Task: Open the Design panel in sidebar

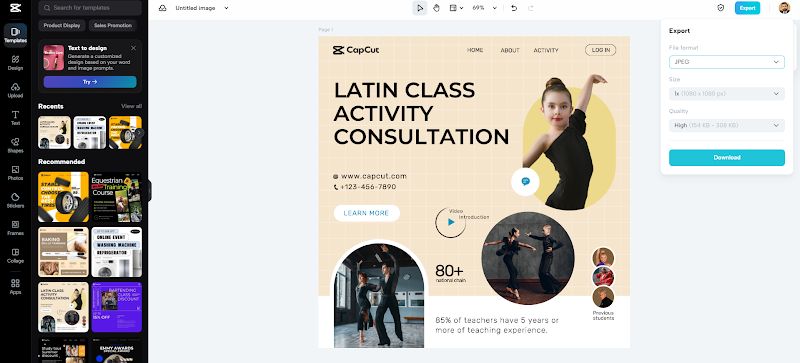Action: tap(15, 63)
